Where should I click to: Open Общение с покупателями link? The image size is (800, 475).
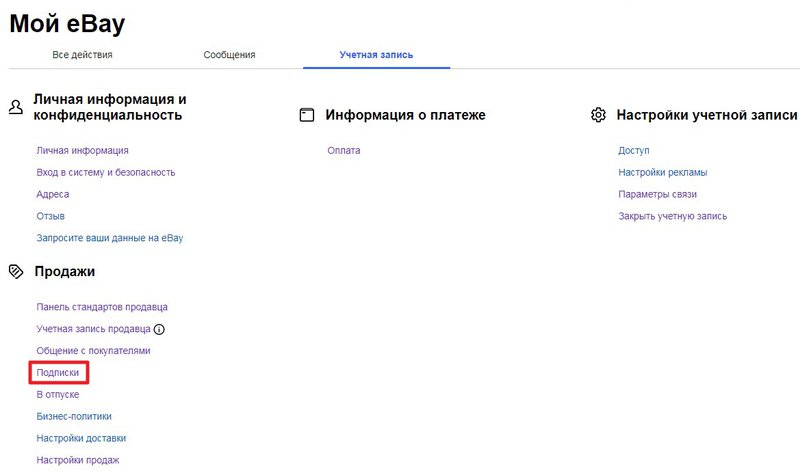point(93,351)
